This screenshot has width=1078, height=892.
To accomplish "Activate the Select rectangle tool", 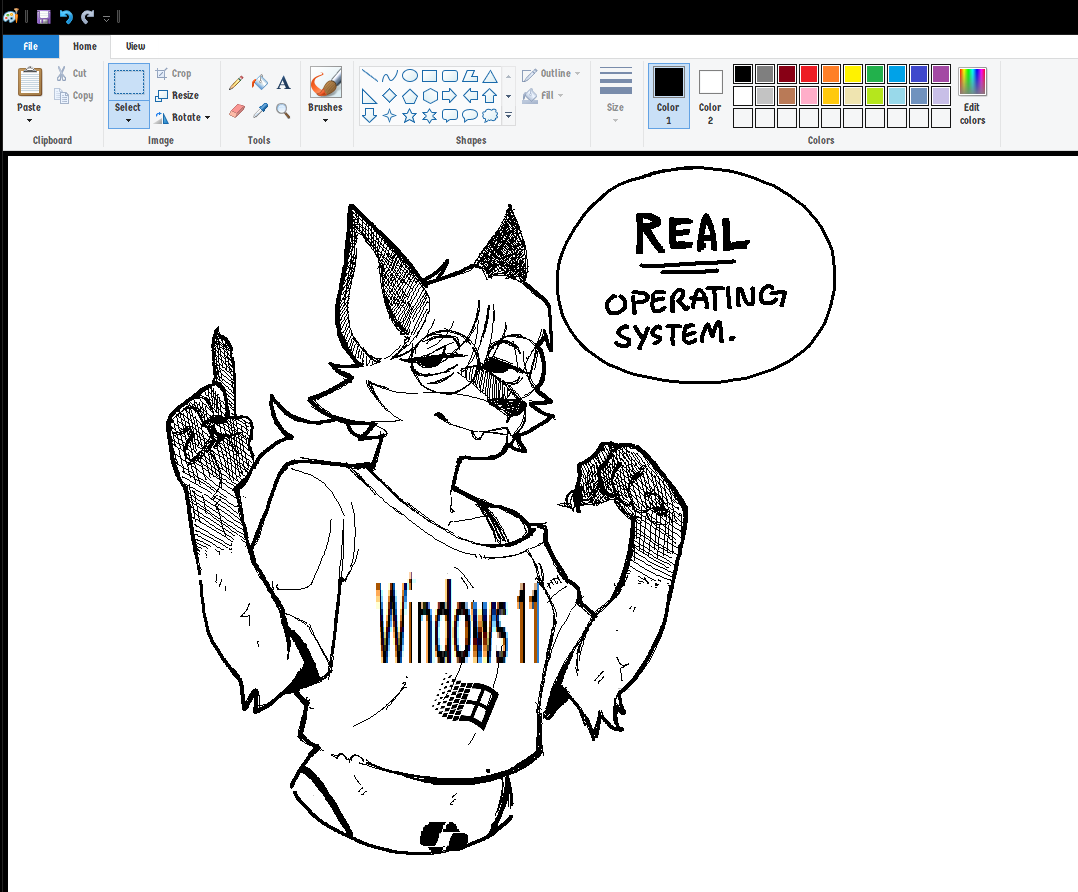I will [x=129, y=82].
